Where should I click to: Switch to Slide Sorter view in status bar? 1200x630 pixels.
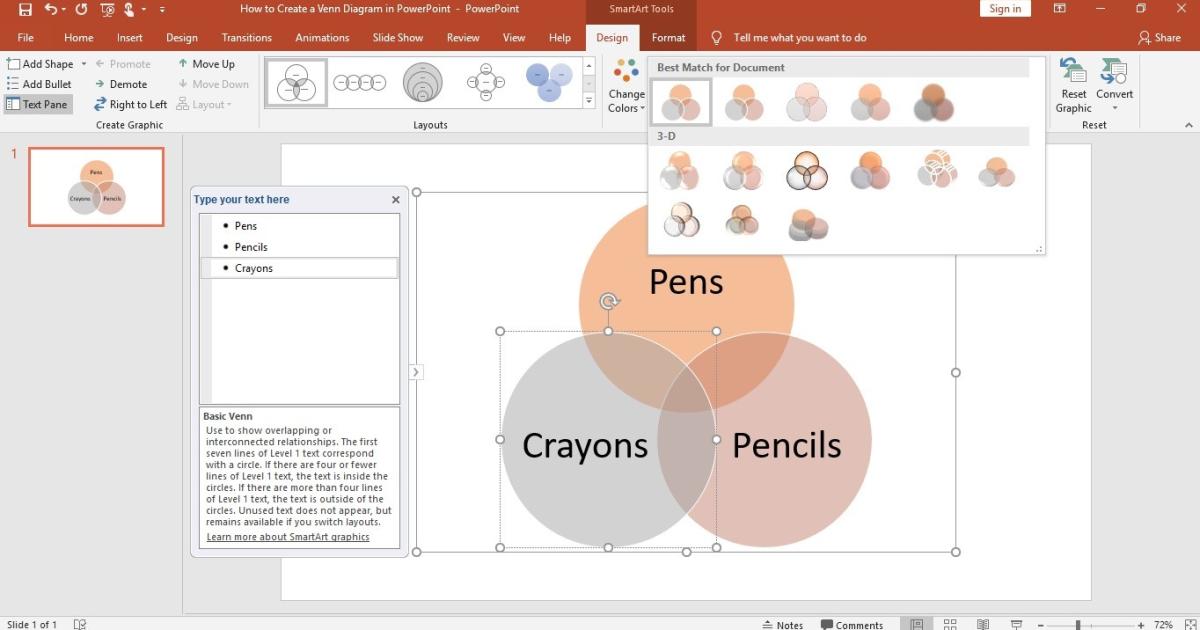click(949, 623)
